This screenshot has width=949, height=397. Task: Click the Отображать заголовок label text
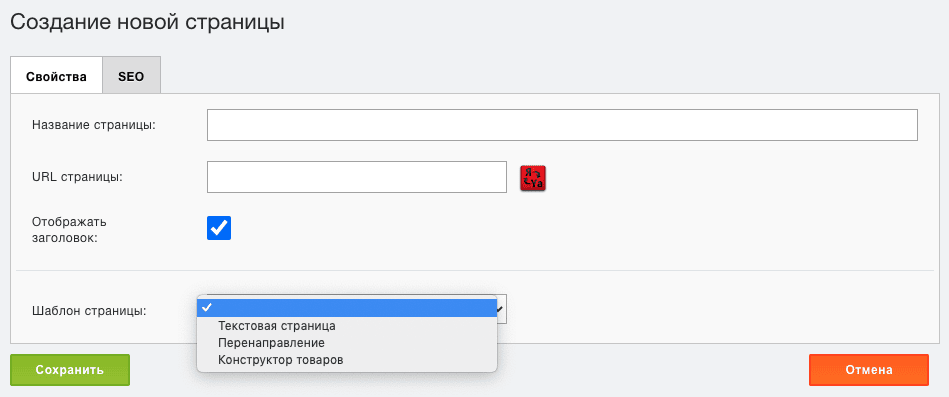pos(65,229)
